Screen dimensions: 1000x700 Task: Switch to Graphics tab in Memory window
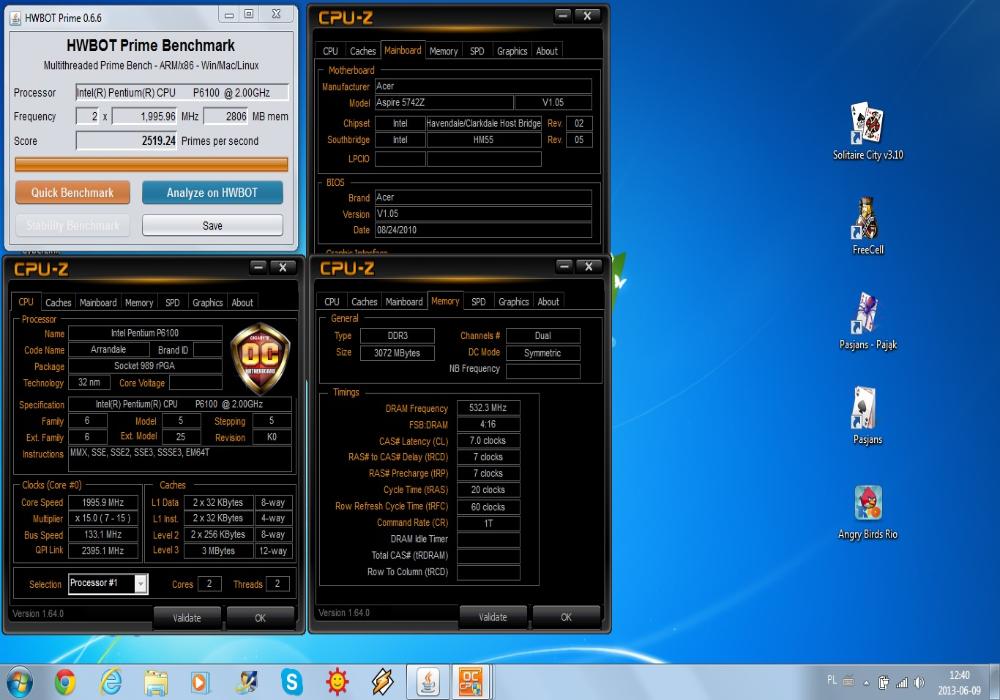[513, 302]
